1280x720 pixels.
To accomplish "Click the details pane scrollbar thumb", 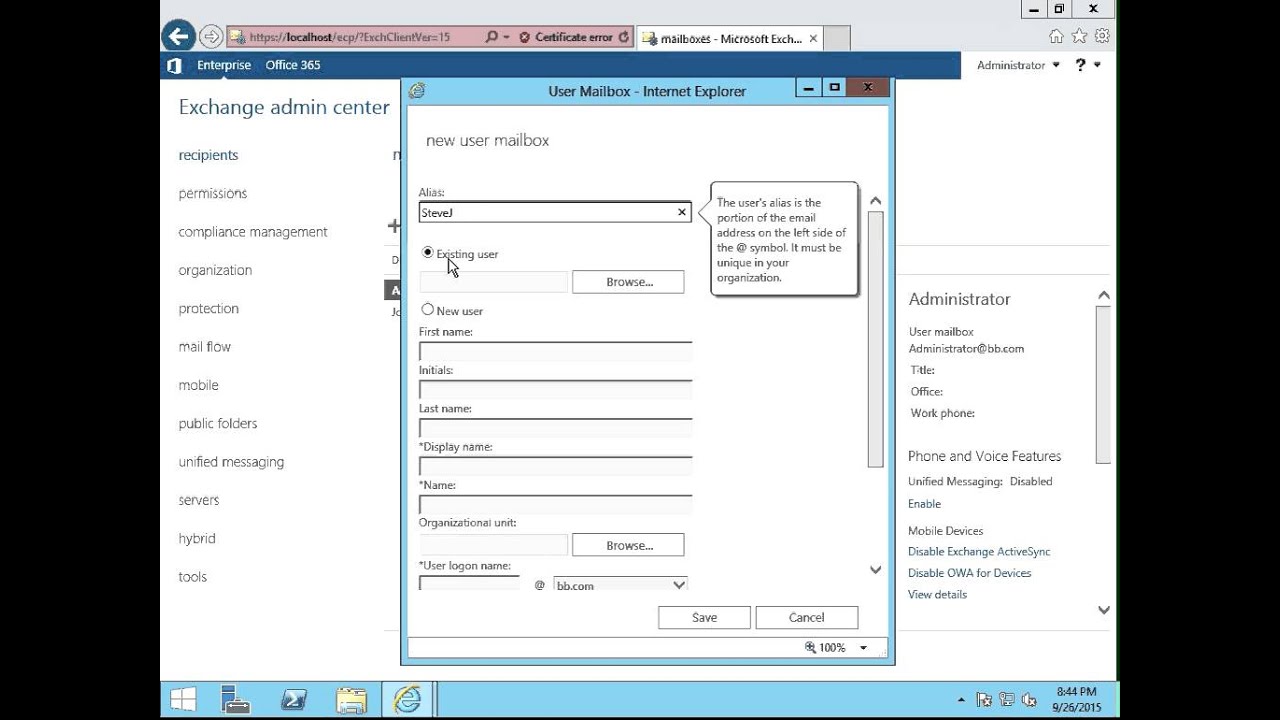I will click(1104, 385).
